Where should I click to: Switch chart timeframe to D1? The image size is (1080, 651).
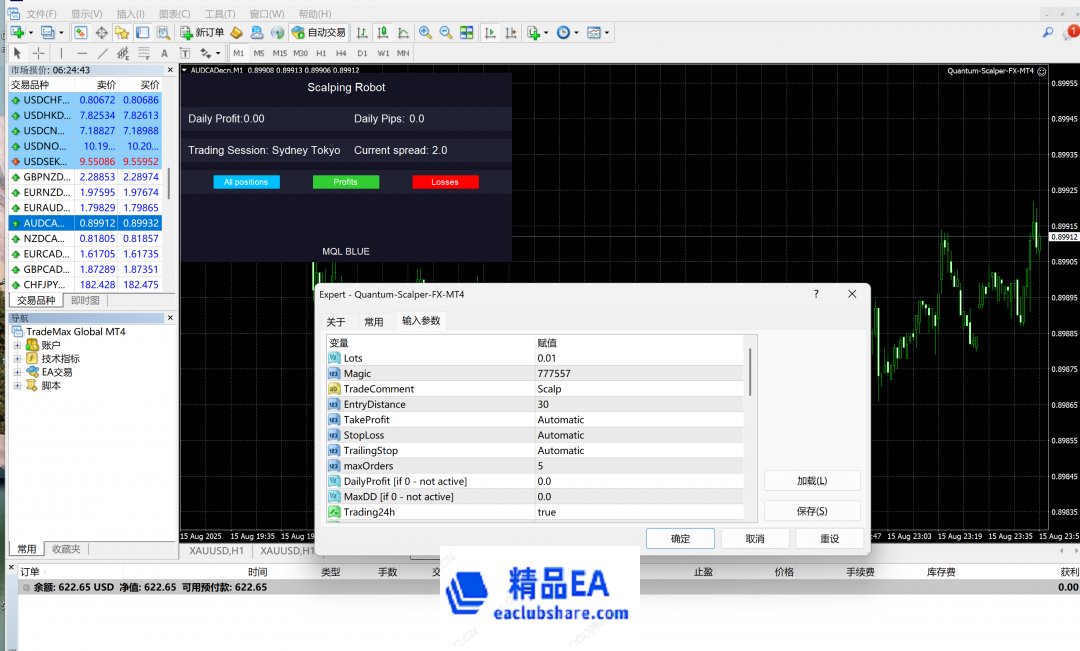pos(362,53)
